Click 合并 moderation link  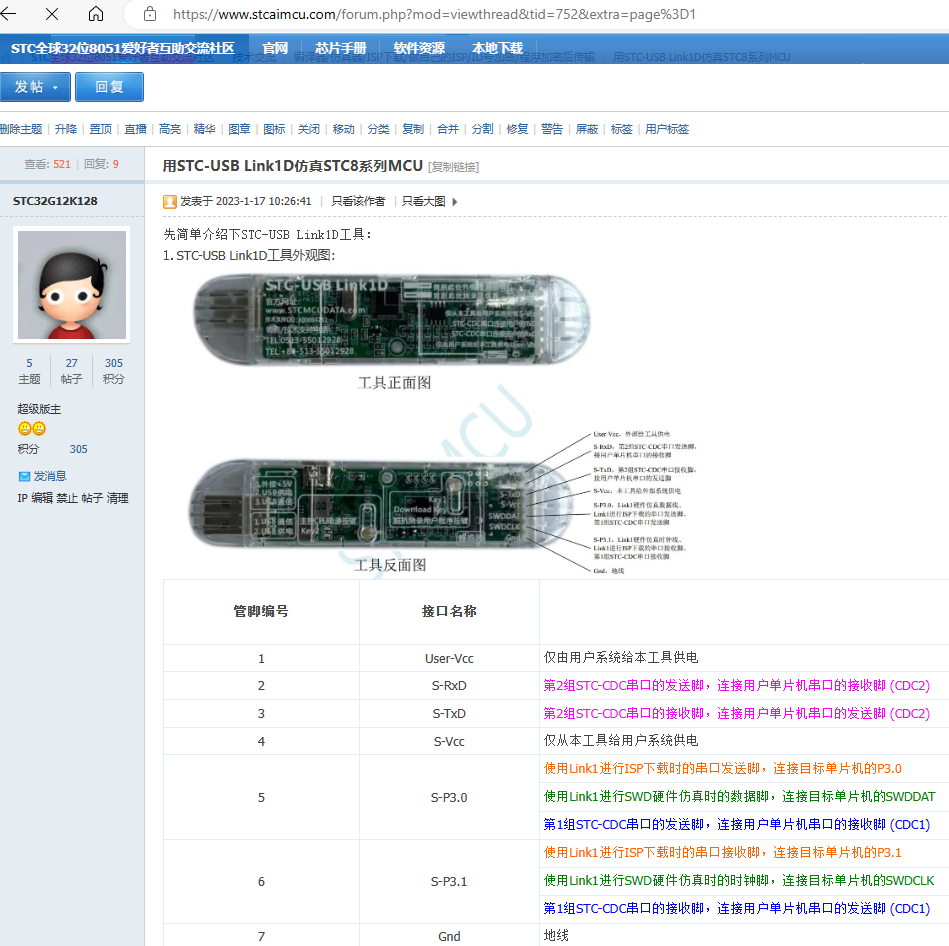click(448, 129)
